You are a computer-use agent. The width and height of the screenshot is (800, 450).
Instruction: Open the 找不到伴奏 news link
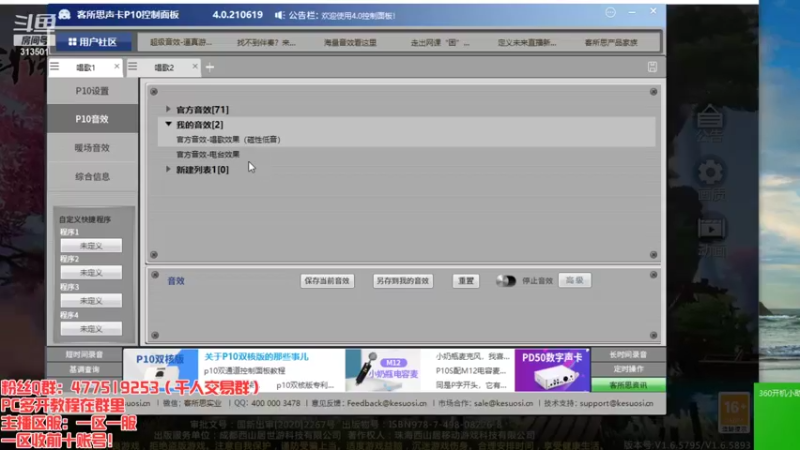266,42
